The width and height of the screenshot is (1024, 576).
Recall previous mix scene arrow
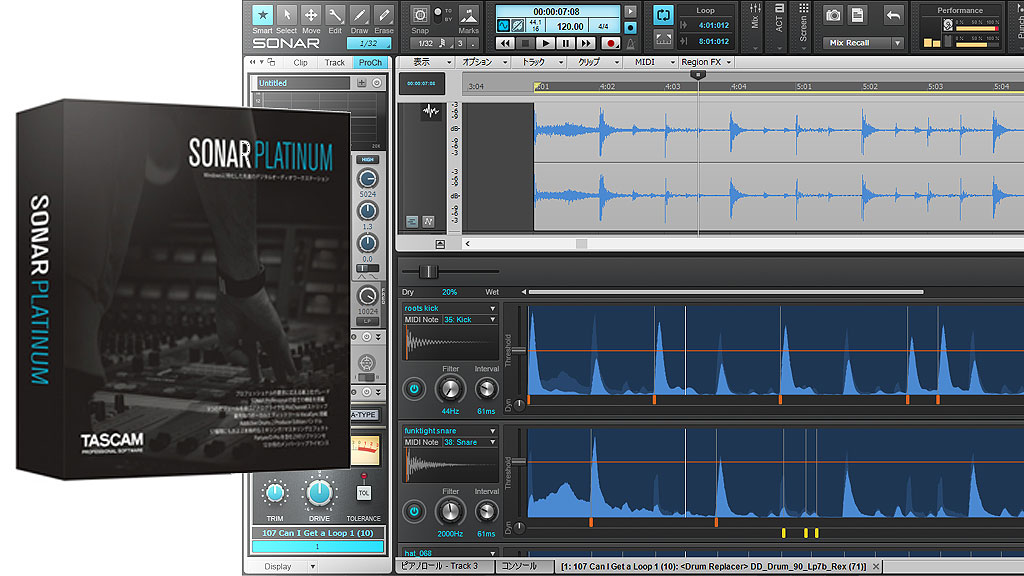[x=893, y=16]
